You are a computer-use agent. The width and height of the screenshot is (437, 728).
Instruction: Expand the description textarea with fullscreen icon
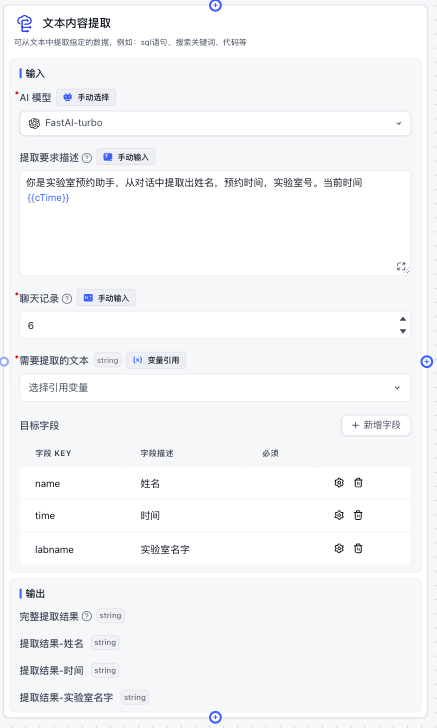[401, 266]
